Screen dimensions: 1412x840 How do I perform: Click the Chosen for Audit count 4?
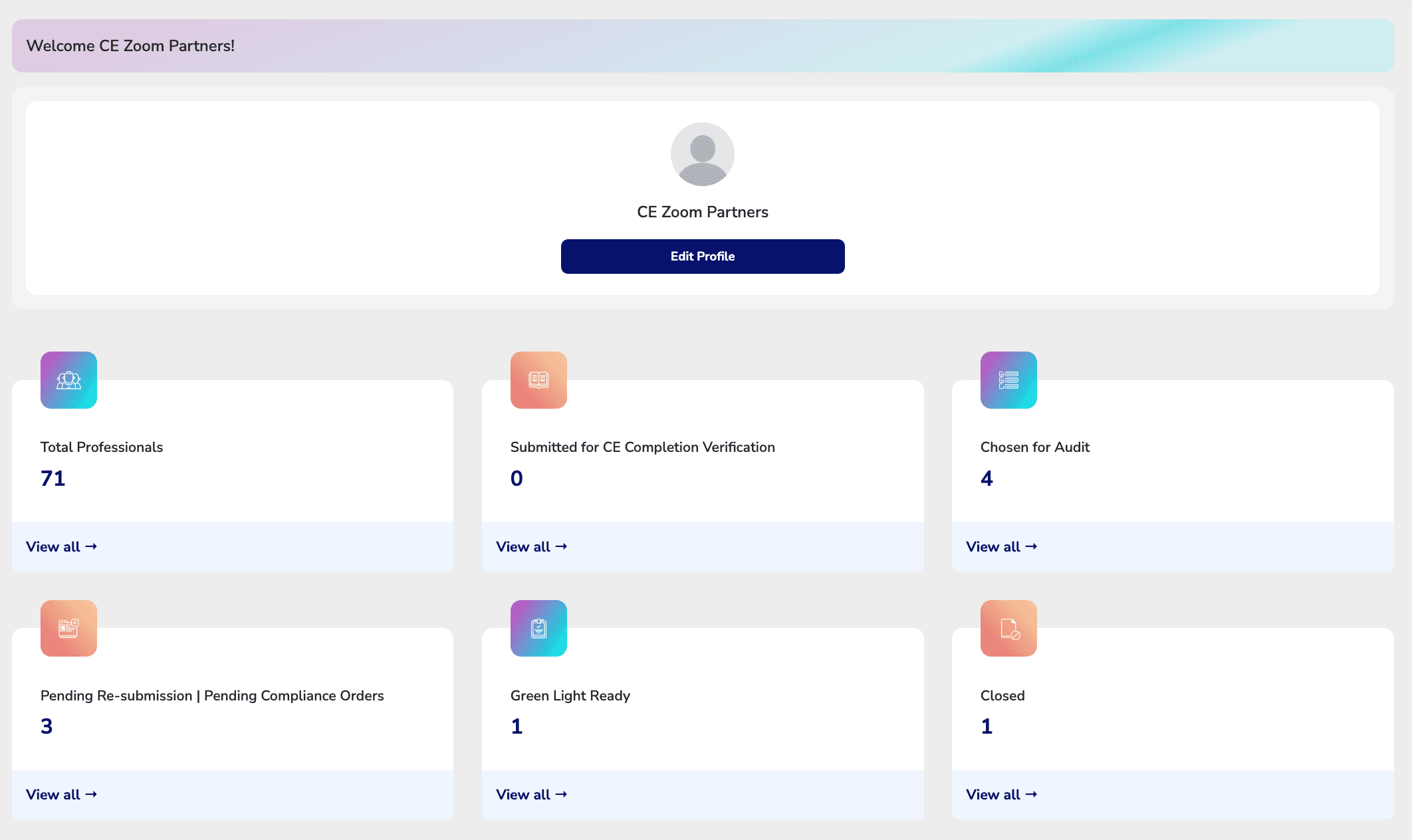987,478
